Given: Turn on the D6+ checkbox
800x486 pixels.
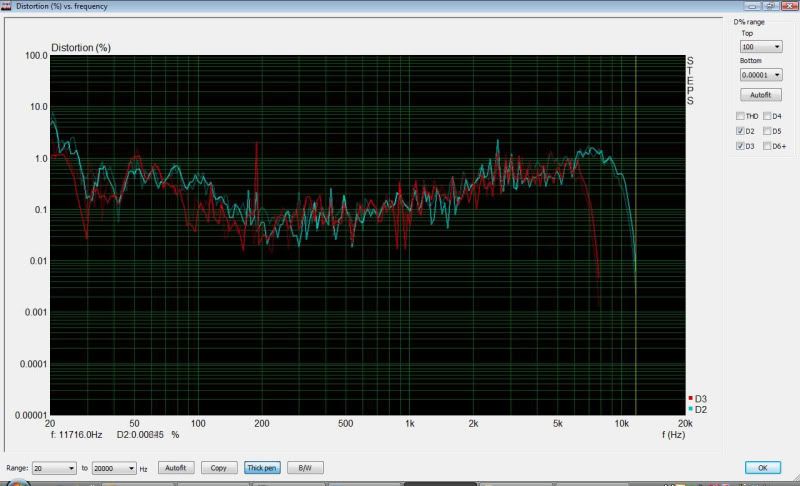Looking at the screenshot, I should 766,146.
